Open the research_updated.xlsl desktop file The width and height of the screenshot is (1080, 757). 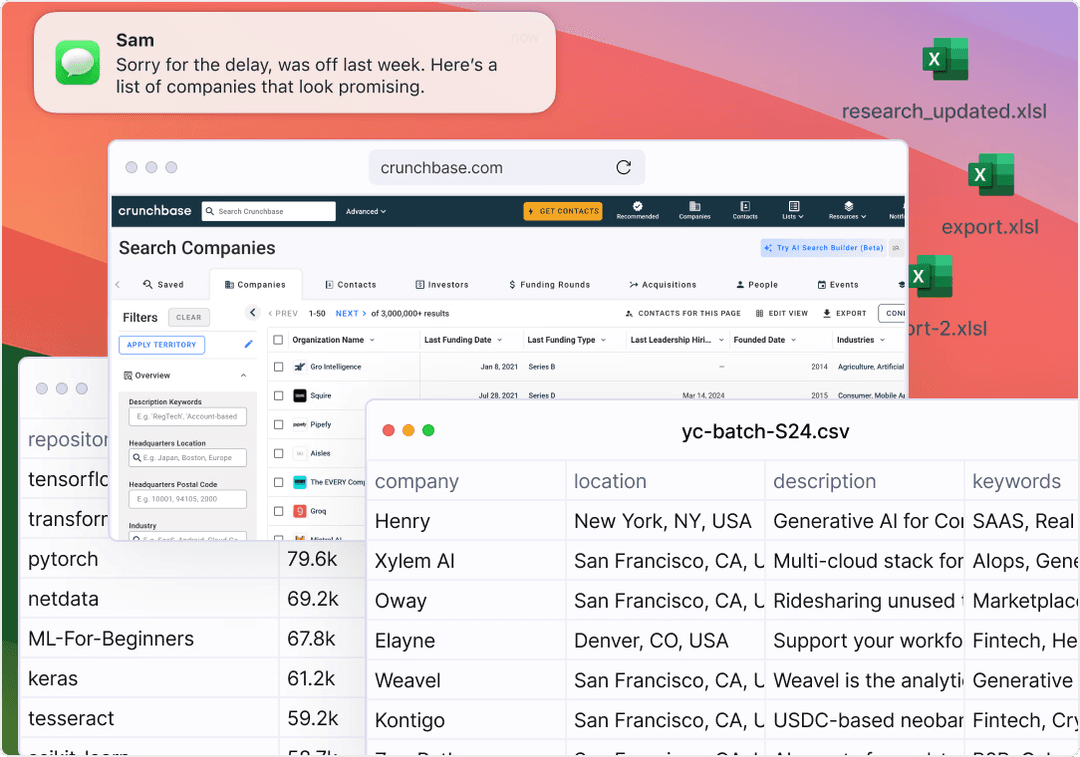coord(945,59)
